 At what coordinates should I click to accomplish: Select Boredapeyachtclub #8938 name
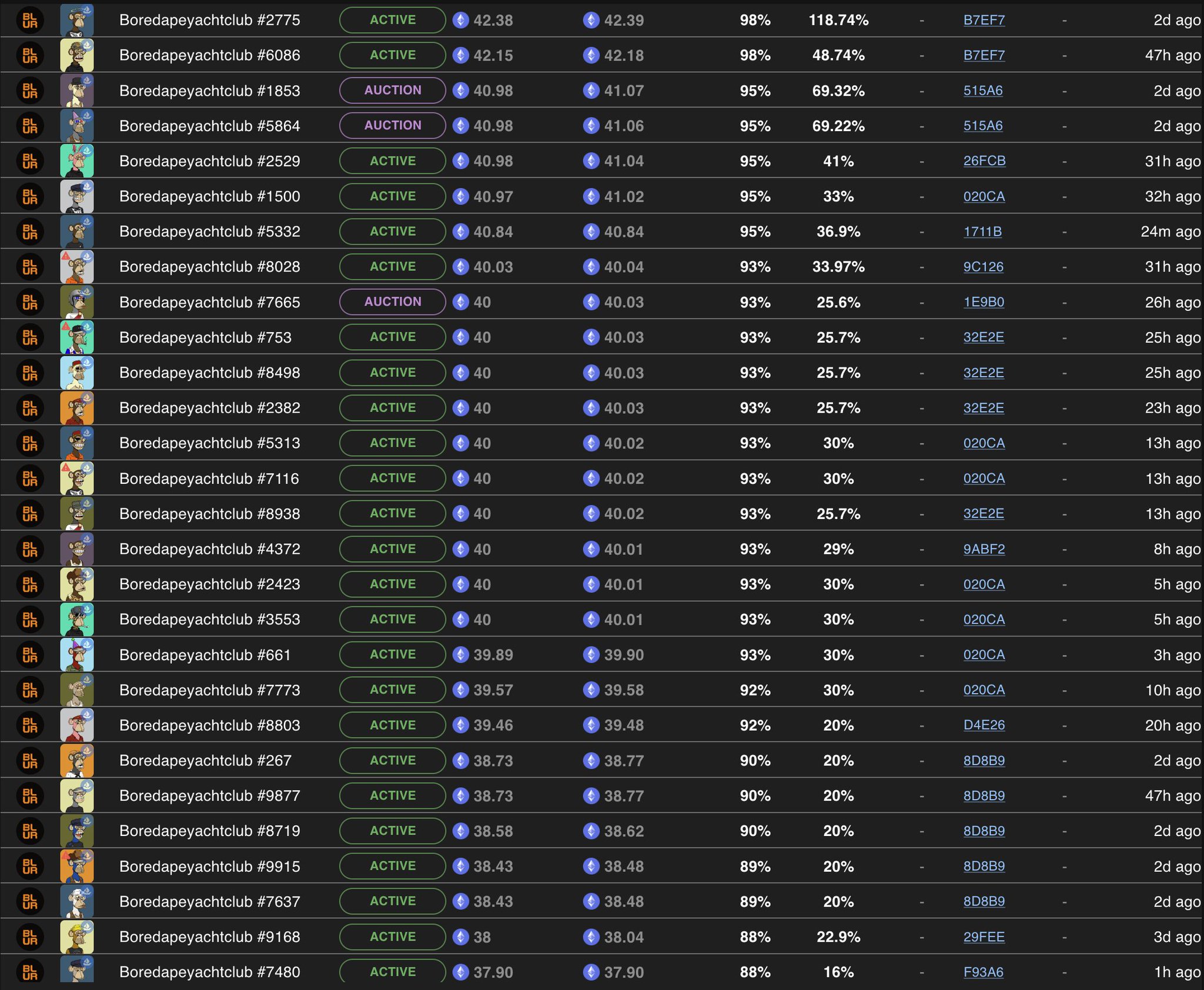tap(210, 514)
